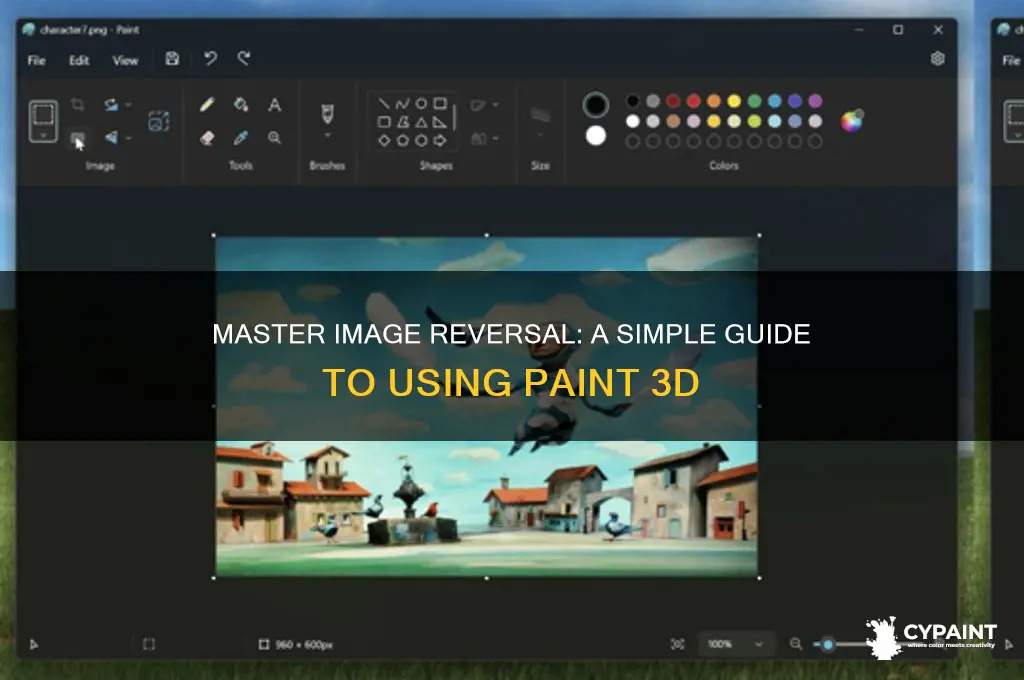The height and width of the screenshot is (680, 1024).
Task: Open the Settings gear
Action: (x=937, y=59)
